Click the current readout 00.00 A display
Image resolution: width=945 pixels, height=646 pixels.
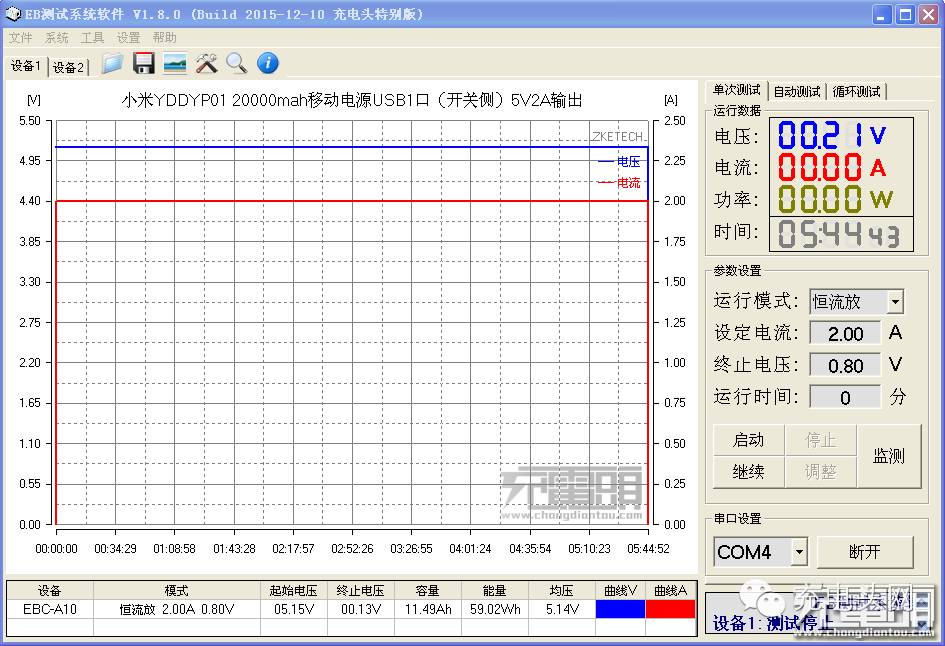(831, 167)
